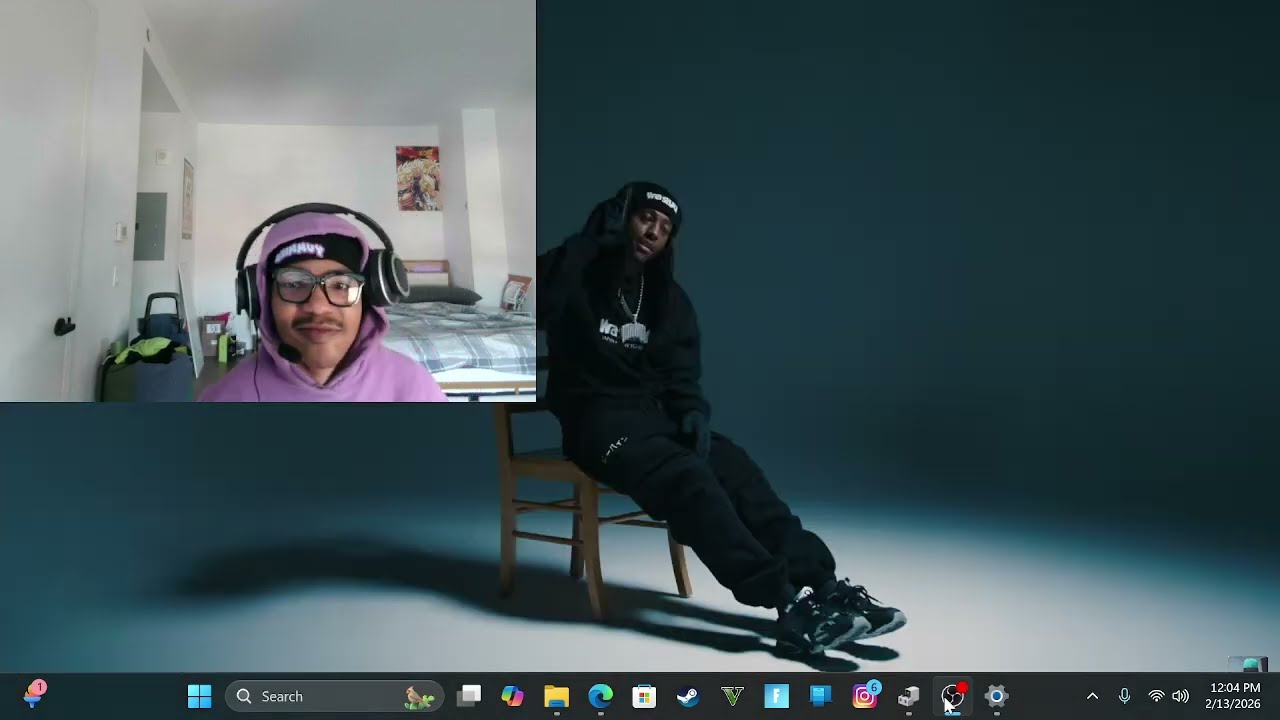Image resolution: width=1280 pixels, height=720 pixels.
Task: Open the grey blocks app icon
Action: 909,696
